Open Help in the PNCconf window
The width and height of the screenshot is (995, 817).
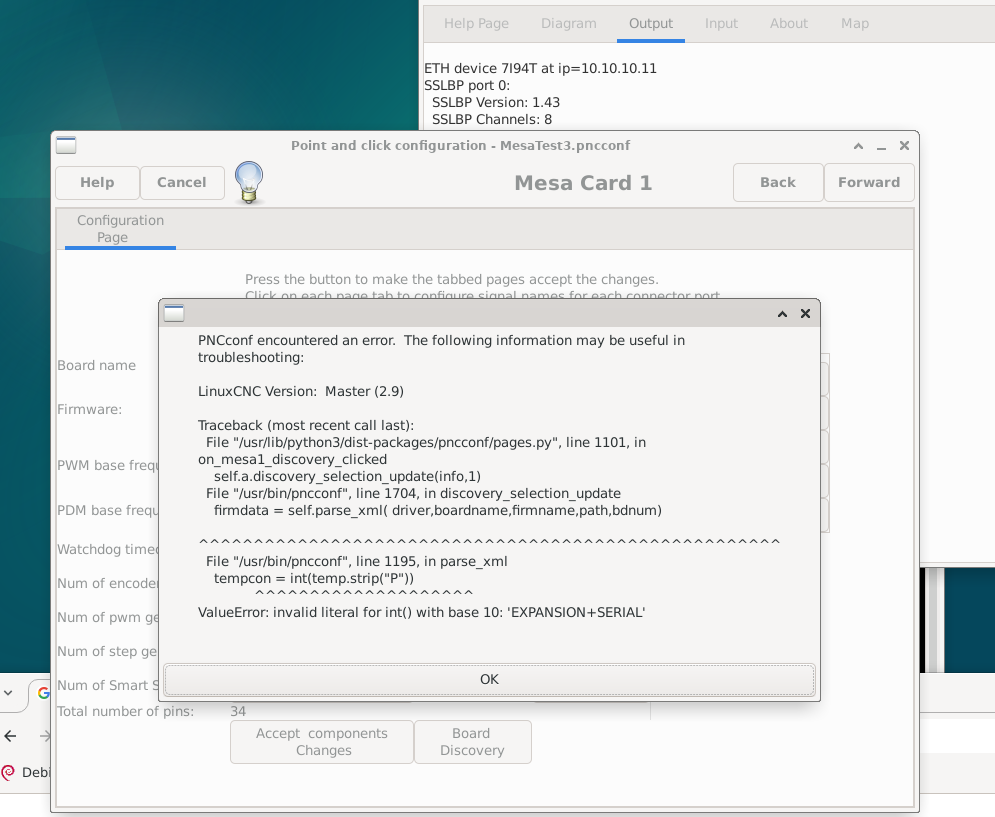click(97, 183)
